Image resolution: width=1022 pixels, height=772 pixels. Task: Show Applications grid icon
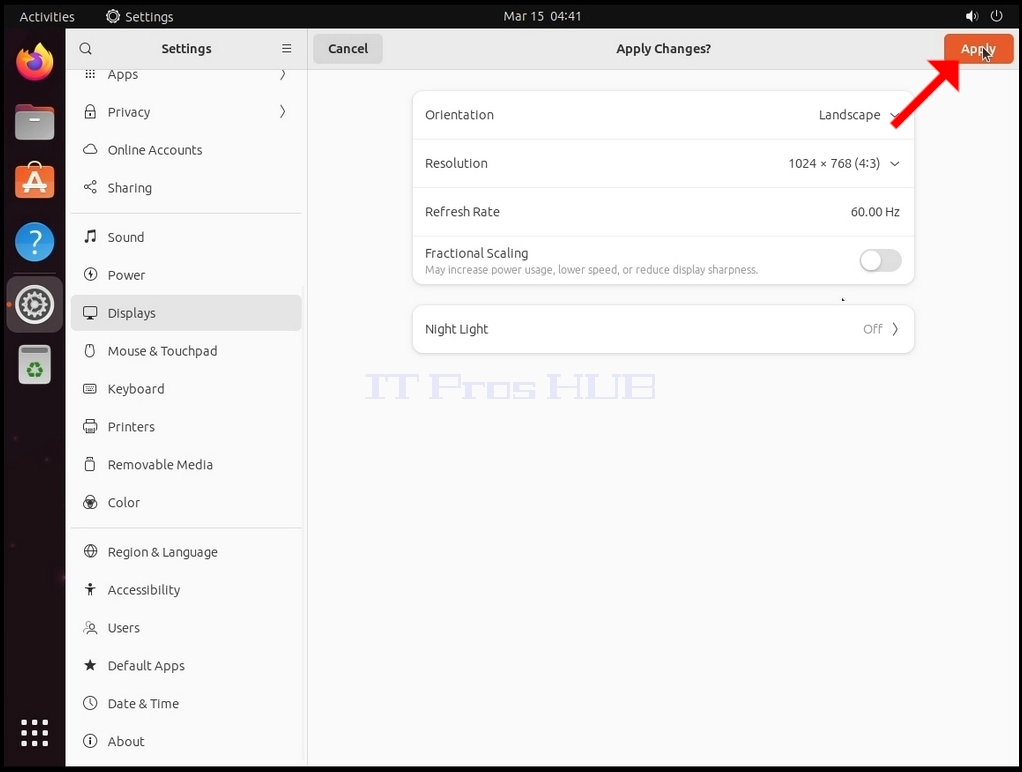tap(35, 733)
